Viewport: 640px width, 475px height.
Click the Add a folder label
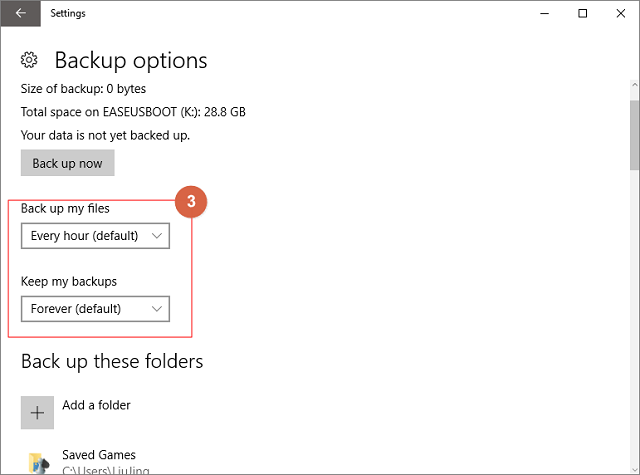coord(96,405)
